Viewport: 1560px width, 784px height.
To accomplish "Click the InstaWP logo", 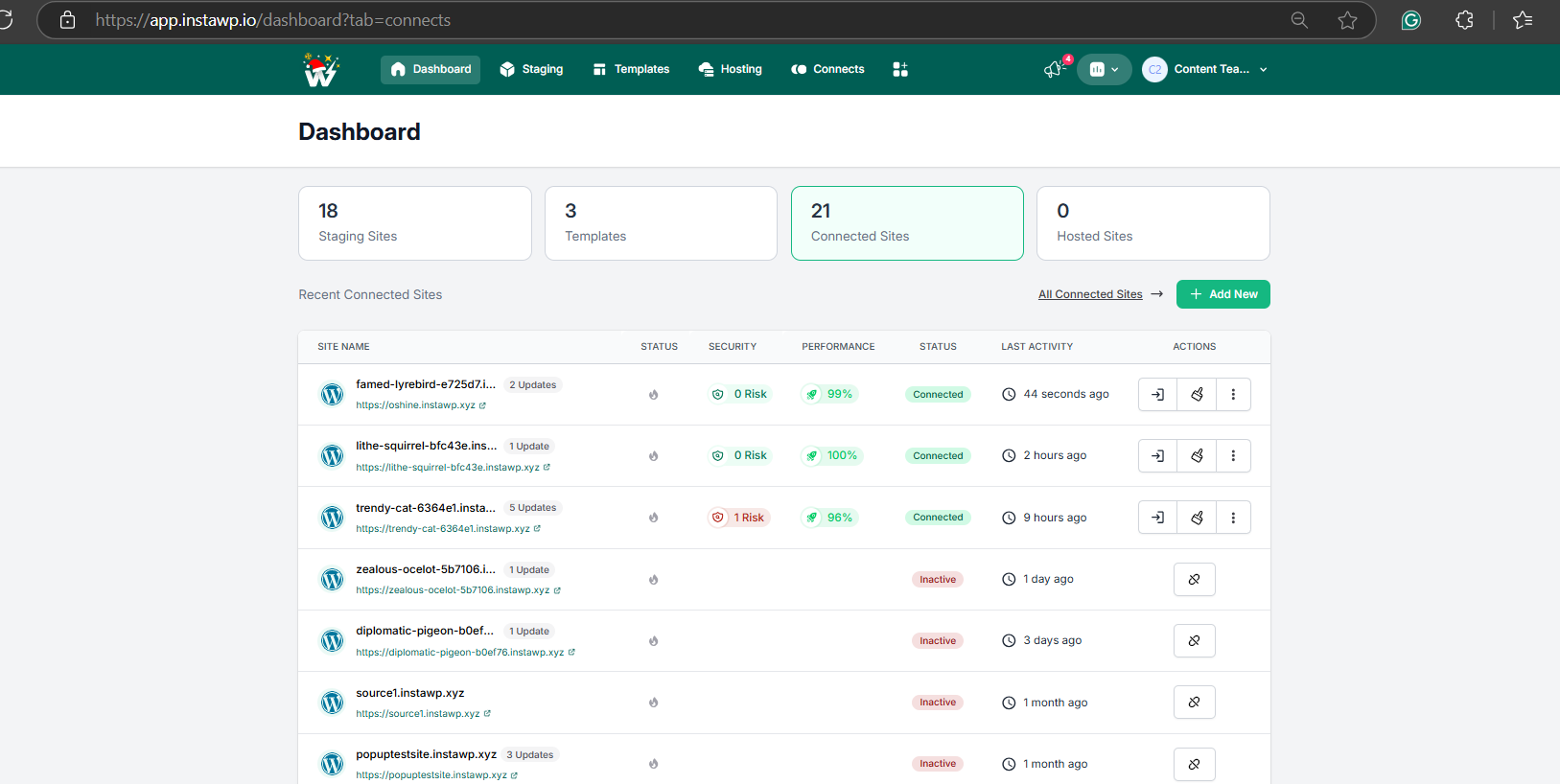I will [x=321, y=70].
